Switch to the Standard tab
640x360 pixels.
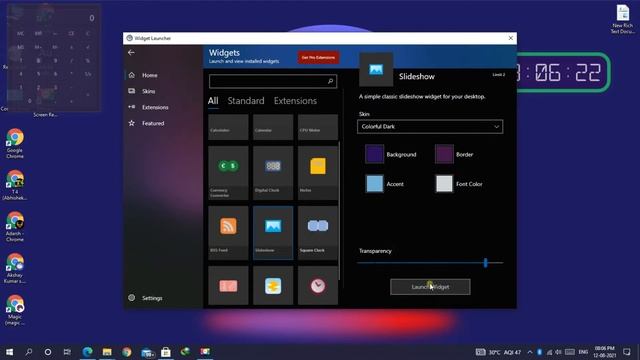(246, 101)
